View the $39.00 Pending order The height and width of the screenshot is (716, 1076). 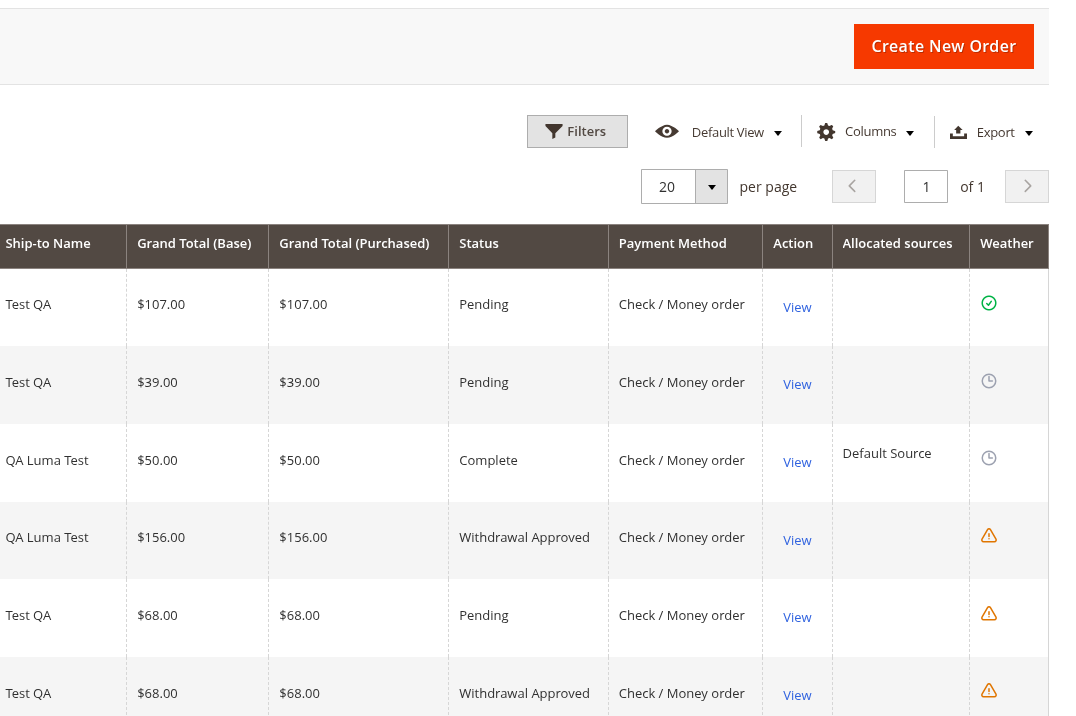(797, 384)
